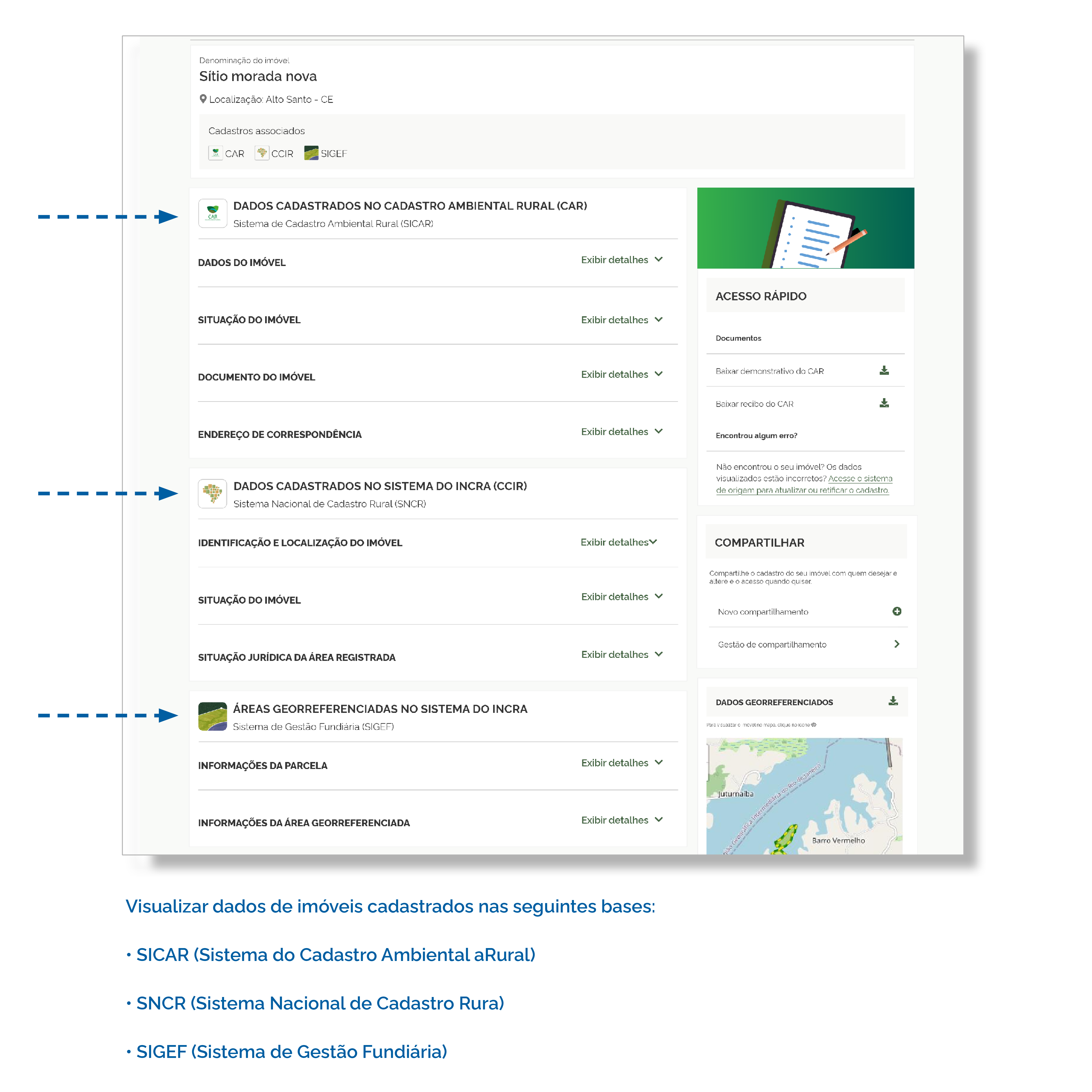Expand Situação Jurídica da Área Registrada
Image resolution: width=1092 pixels, height=1092 pixels.
point(622,655)
